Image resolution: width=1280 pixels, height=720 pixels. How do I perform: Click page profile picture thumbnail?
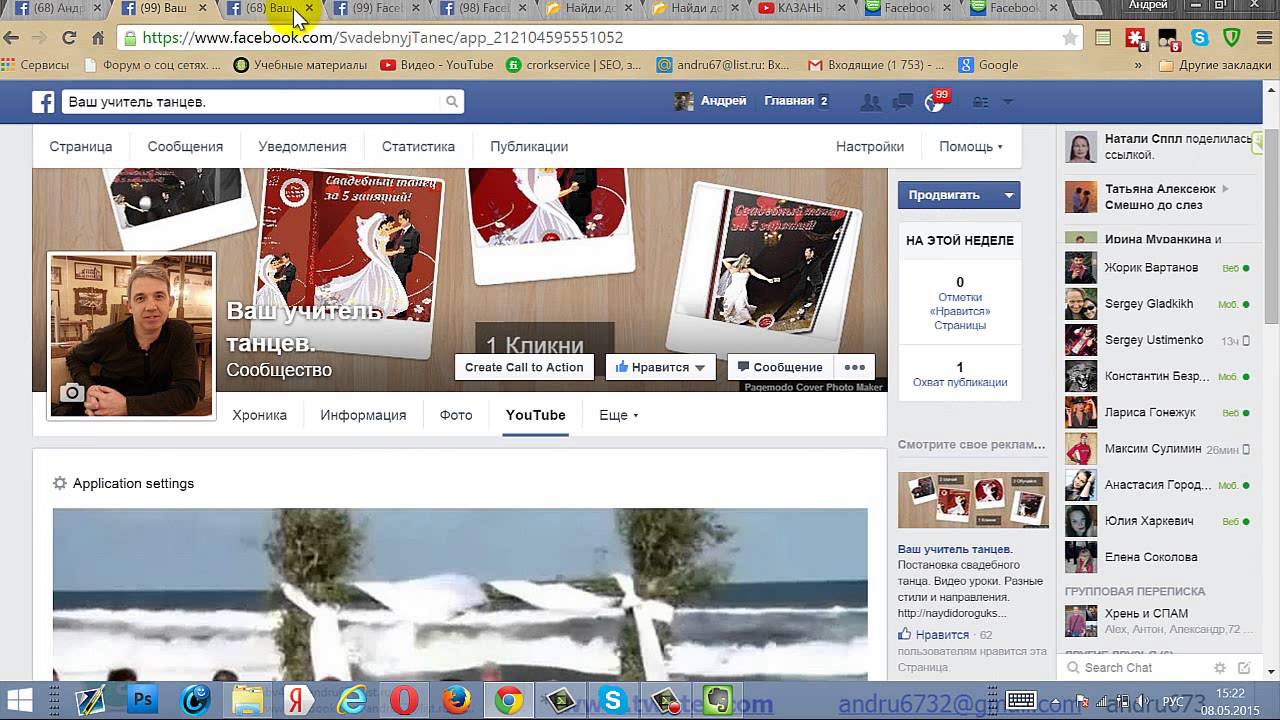(x=132, y=335)
